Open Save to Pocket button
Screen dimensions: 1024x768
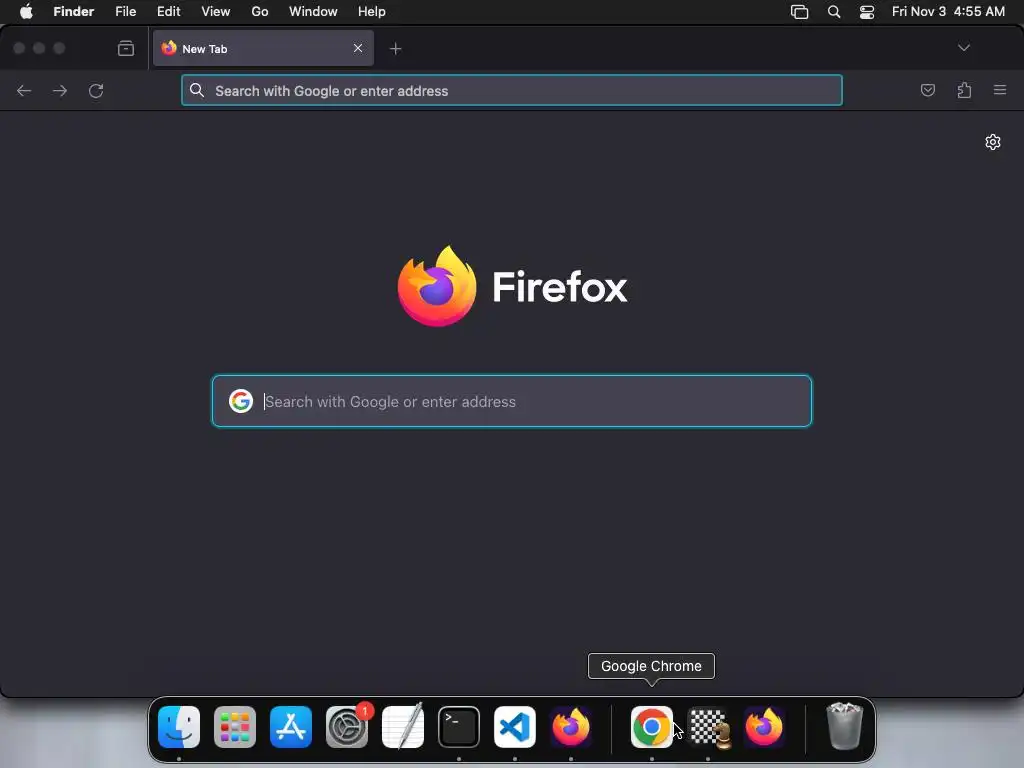pyautogui.click(x=927, y=90)
